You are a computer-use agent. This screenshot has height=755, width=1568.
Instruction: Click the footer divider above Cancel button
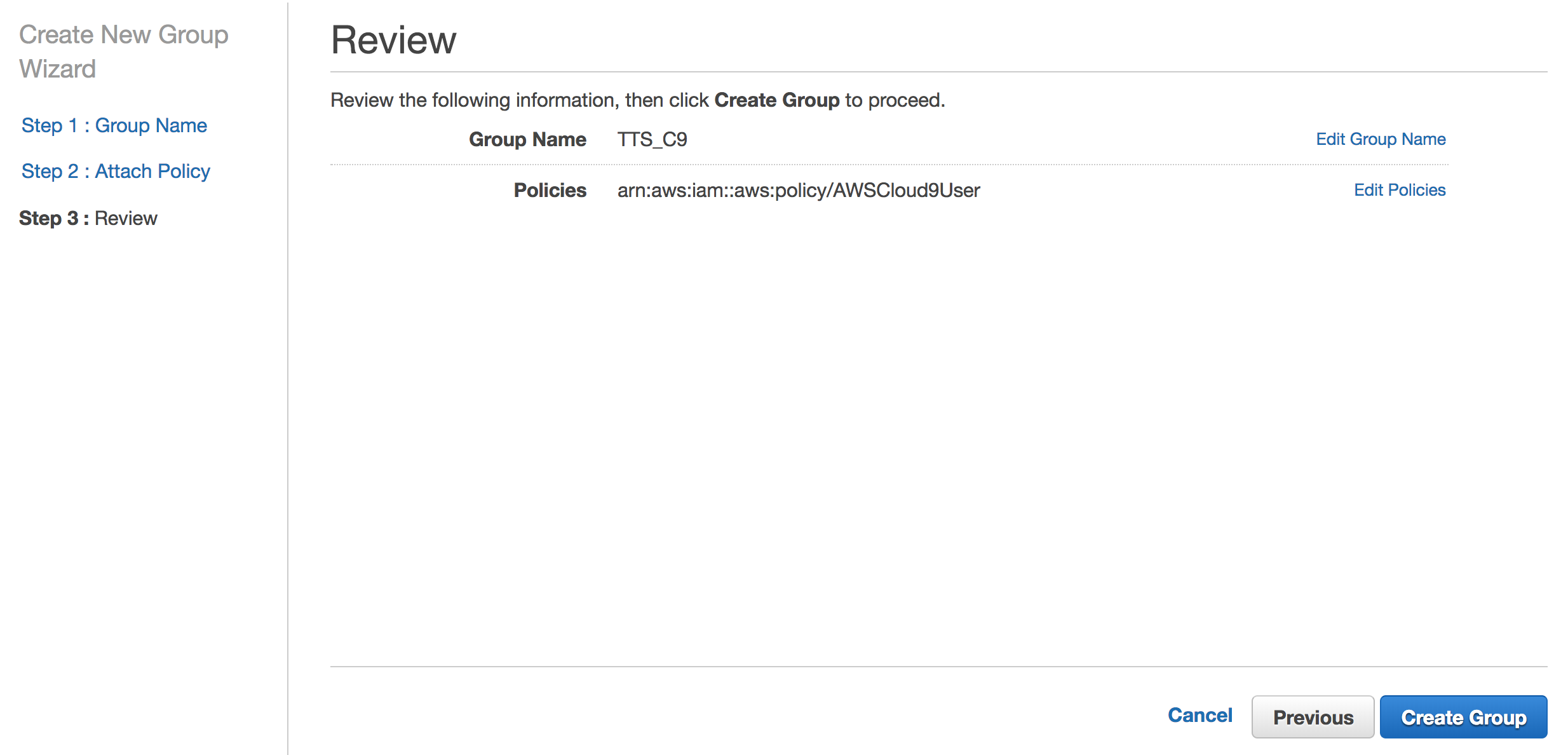tap(938, 667)
